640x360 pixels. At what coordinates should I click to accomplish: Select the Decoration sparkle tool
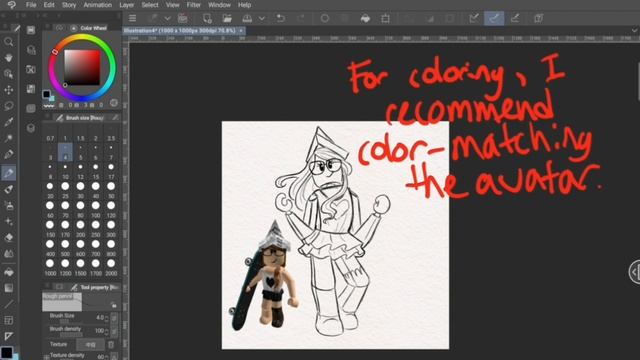click(x=9, y=221)
